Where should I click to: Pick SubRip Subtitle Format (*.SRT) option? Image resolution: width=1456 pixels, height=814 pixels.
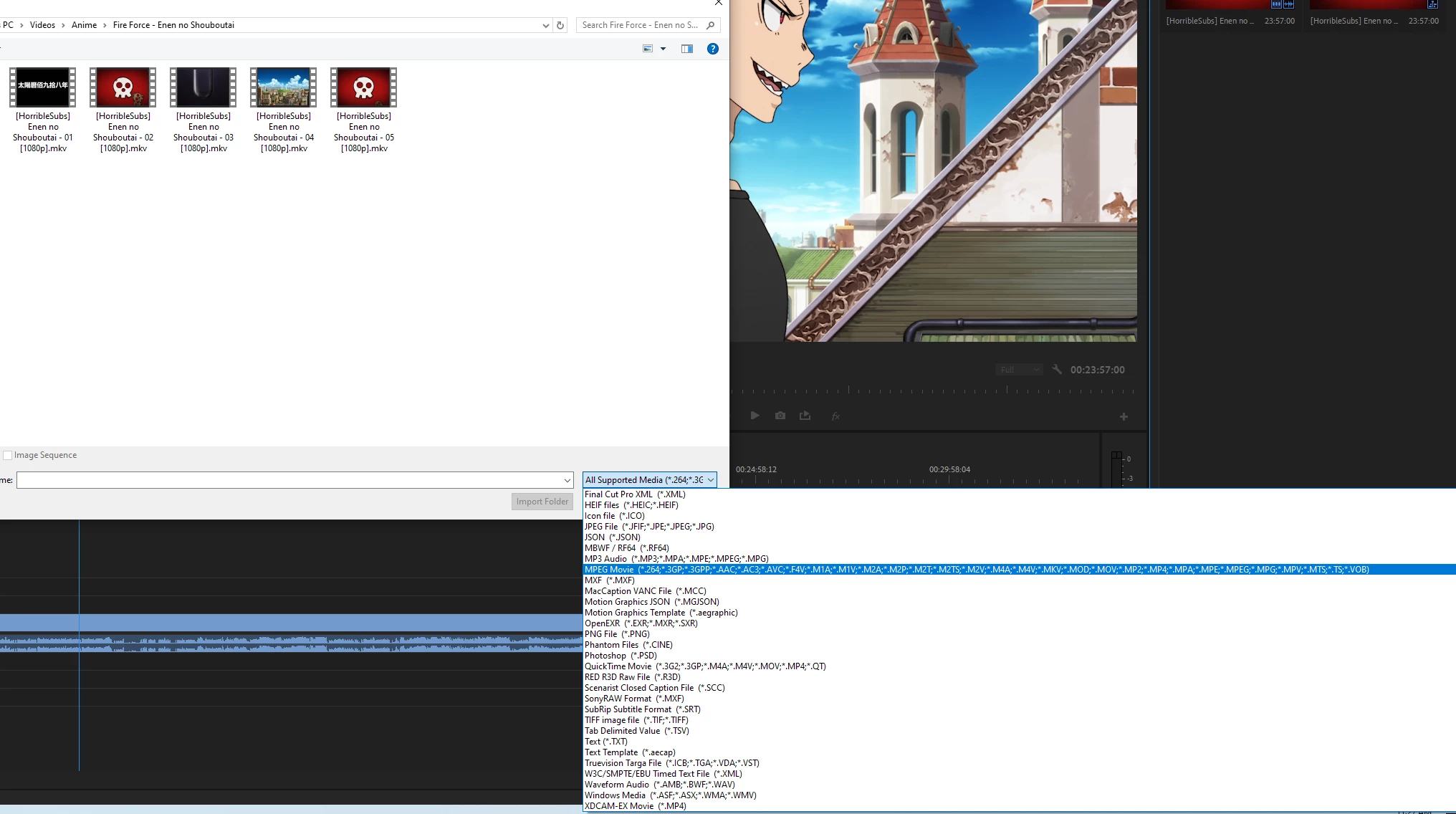click(642, 709)
